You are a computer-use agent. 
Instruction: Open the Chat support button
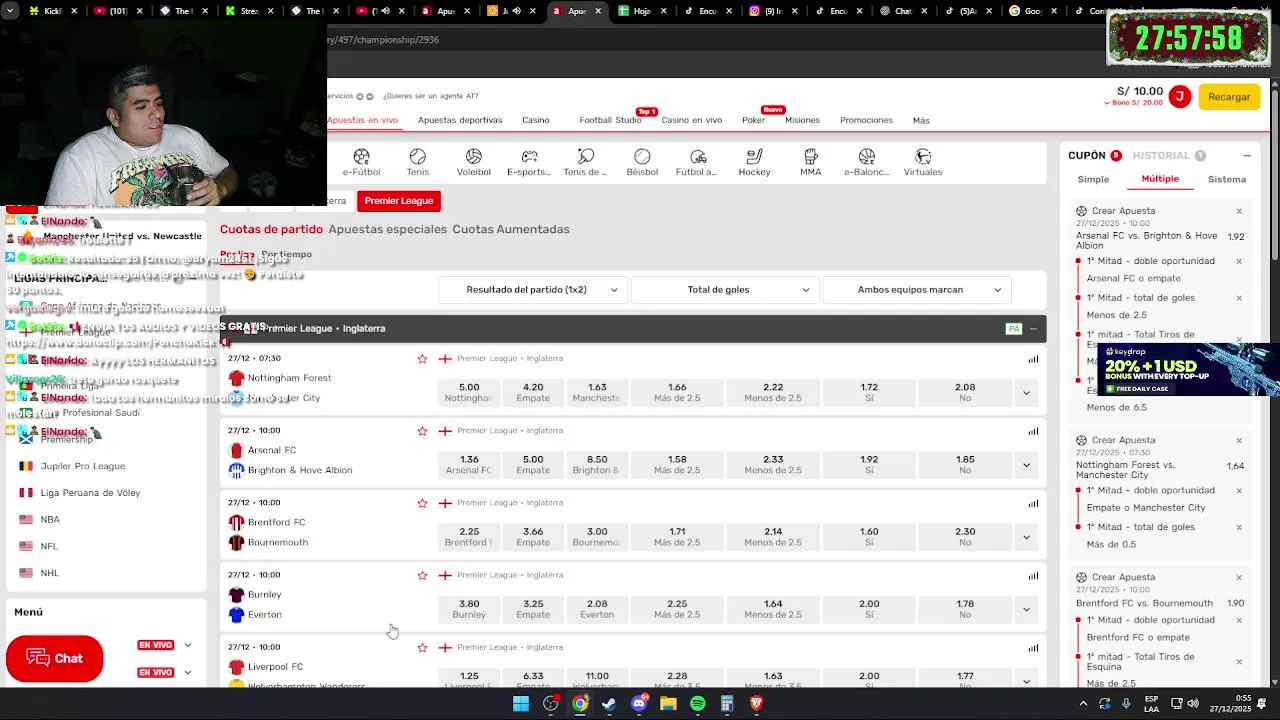tap(54, 658)
